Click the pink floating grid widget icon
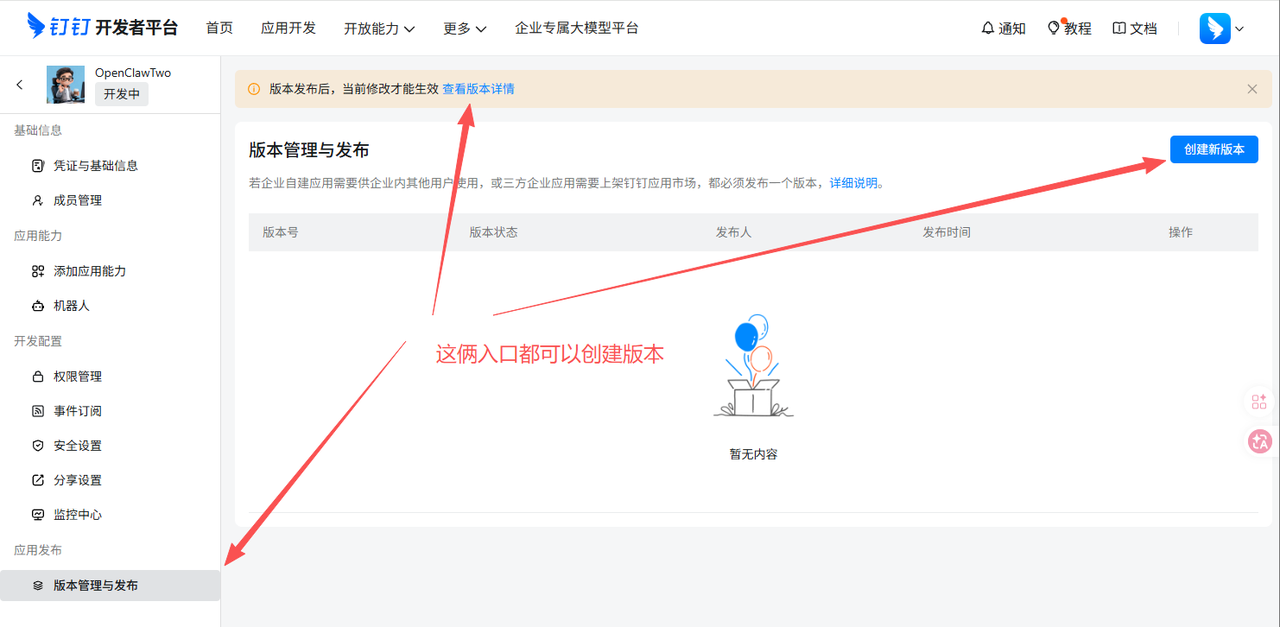This screenshot has width=1280, height=627. click(1259, 402)
